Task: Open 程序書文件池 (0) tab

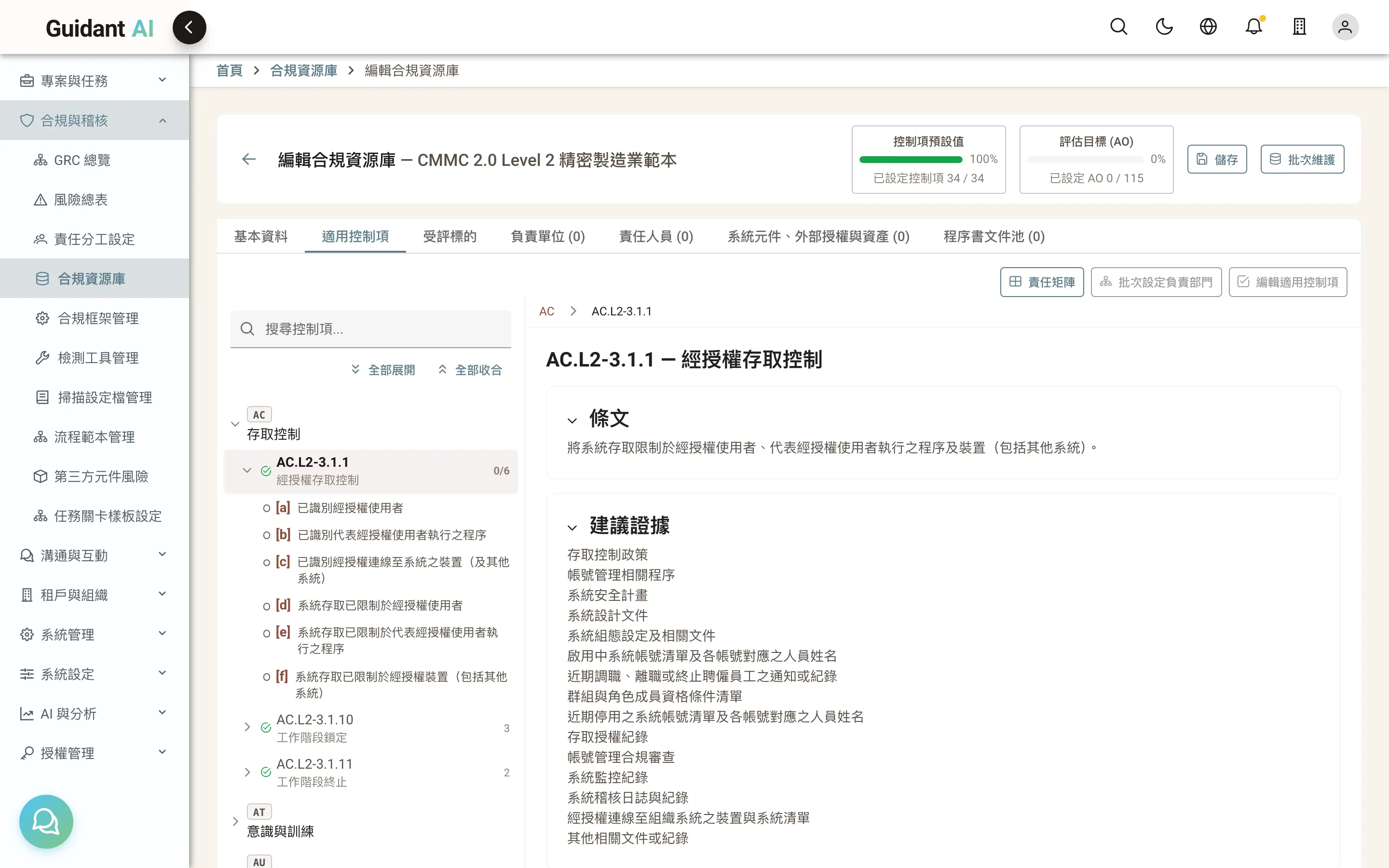Action: click(994, 236)
